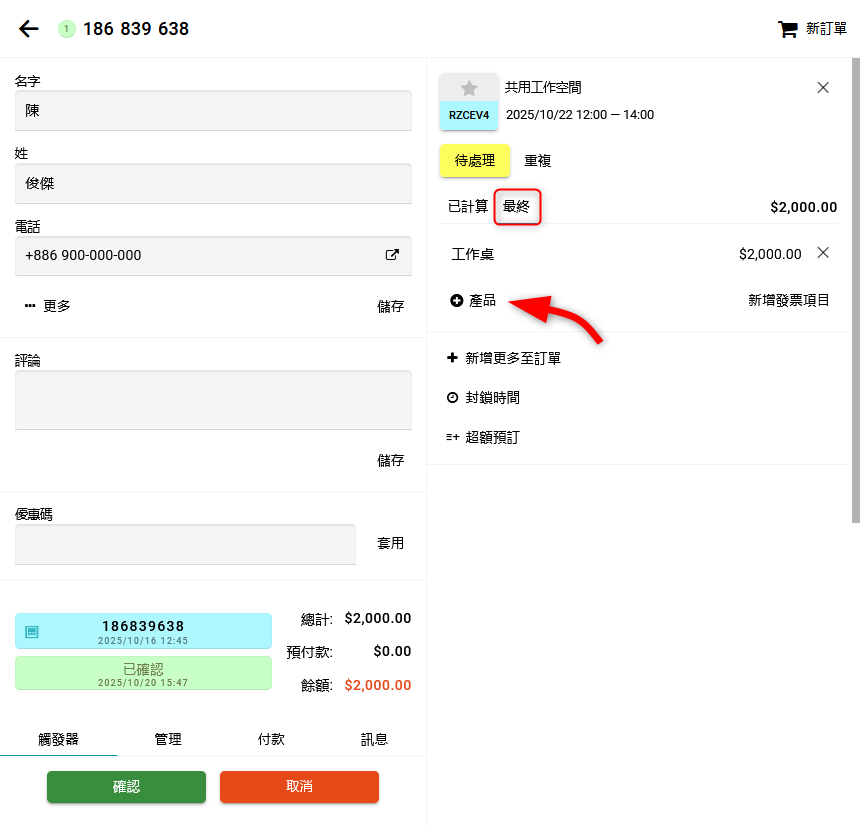Click the plus icon next to 產品
860x827 pixels.
point(457,300)
